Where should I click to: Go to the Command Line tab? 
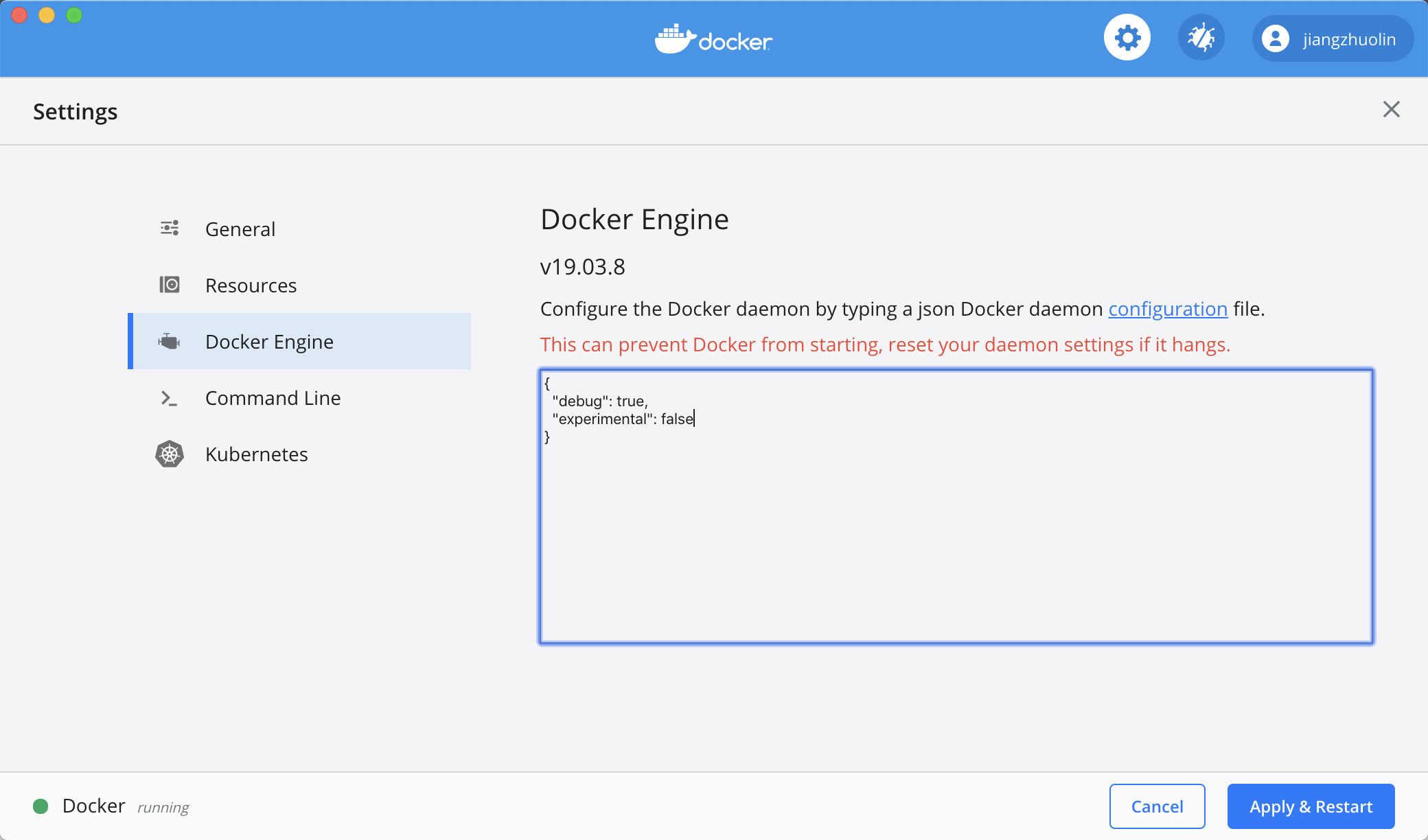299,397
